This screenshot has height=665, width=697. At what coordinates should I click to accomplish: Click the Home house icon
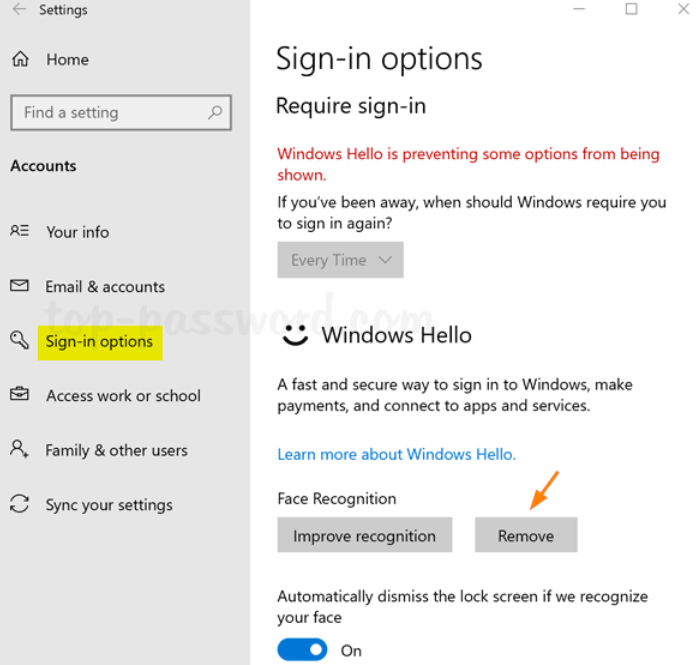(x=20, y=59)
